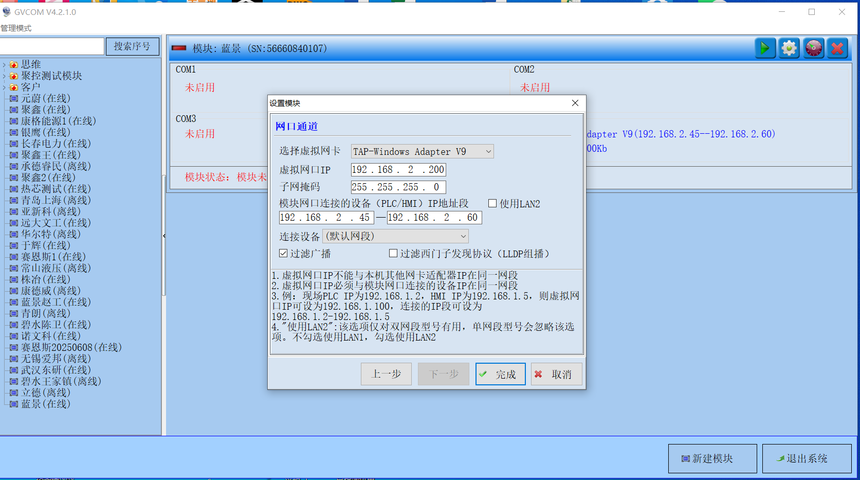Click the module icon beside 承德睿民(离线)

pos(14,166)
